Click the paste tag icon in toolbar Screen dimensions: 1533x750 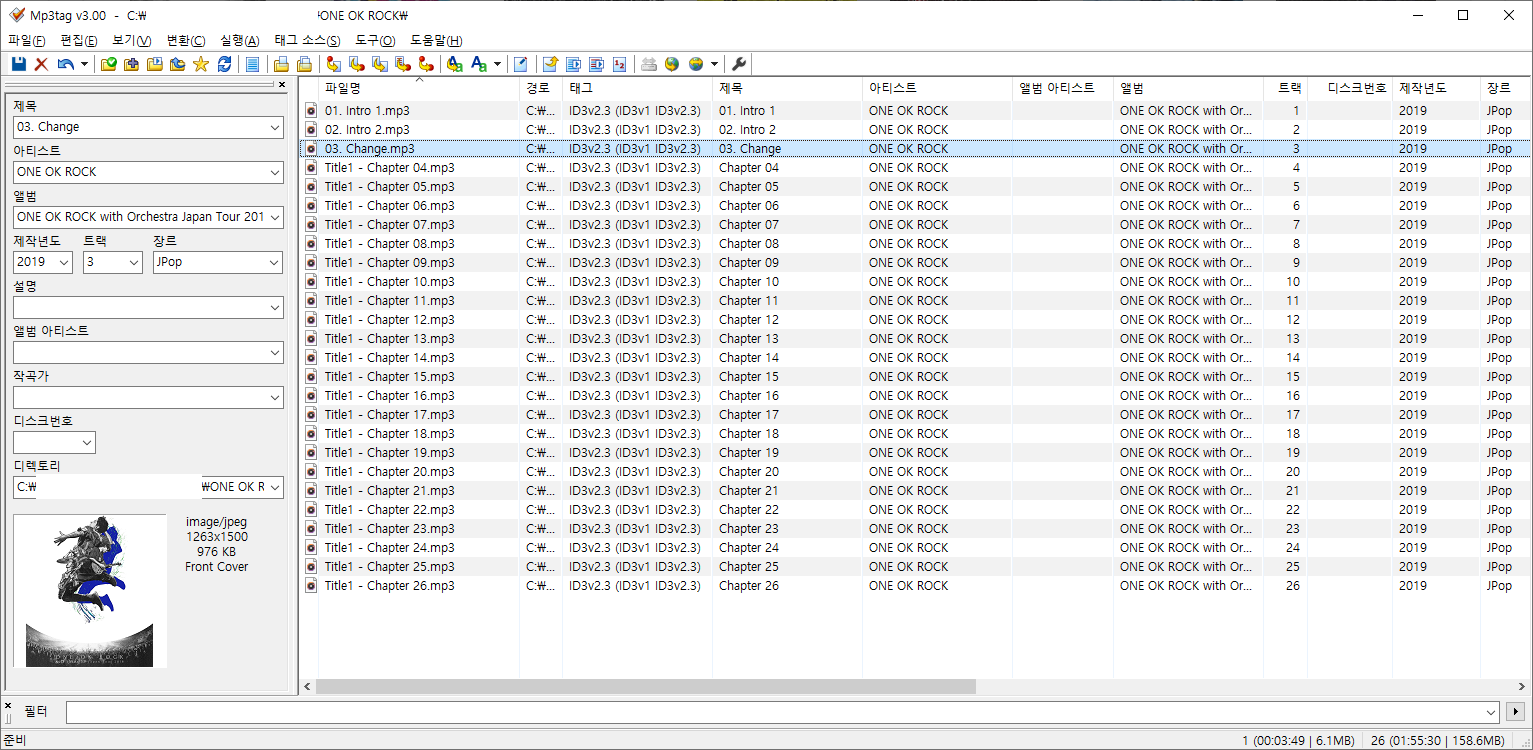point(304,64)
